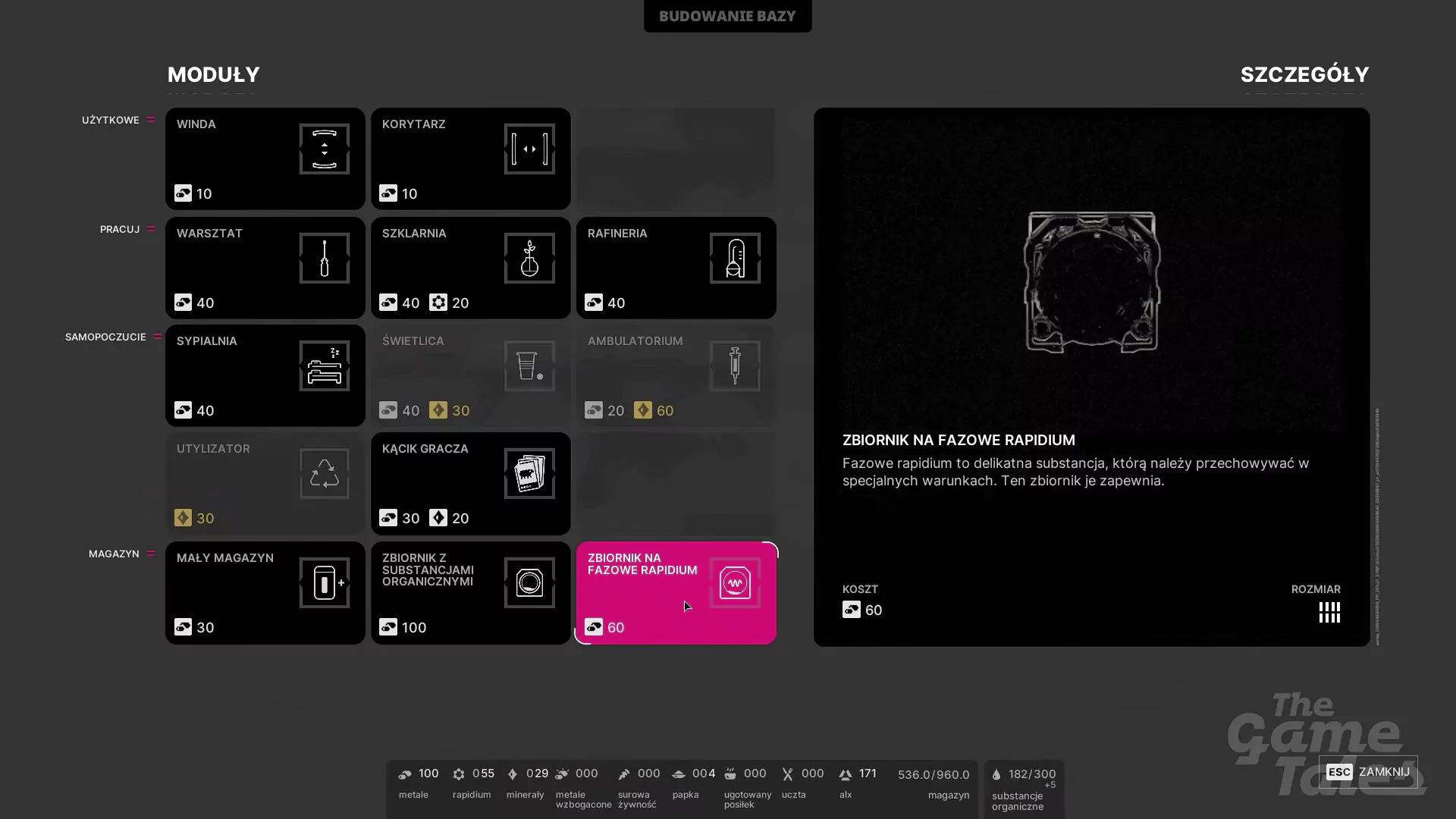Select the Mały Magazyn storage icon
Image resolution: width=1456 pixels, height=819 pixels.
[x=325, y=582]
